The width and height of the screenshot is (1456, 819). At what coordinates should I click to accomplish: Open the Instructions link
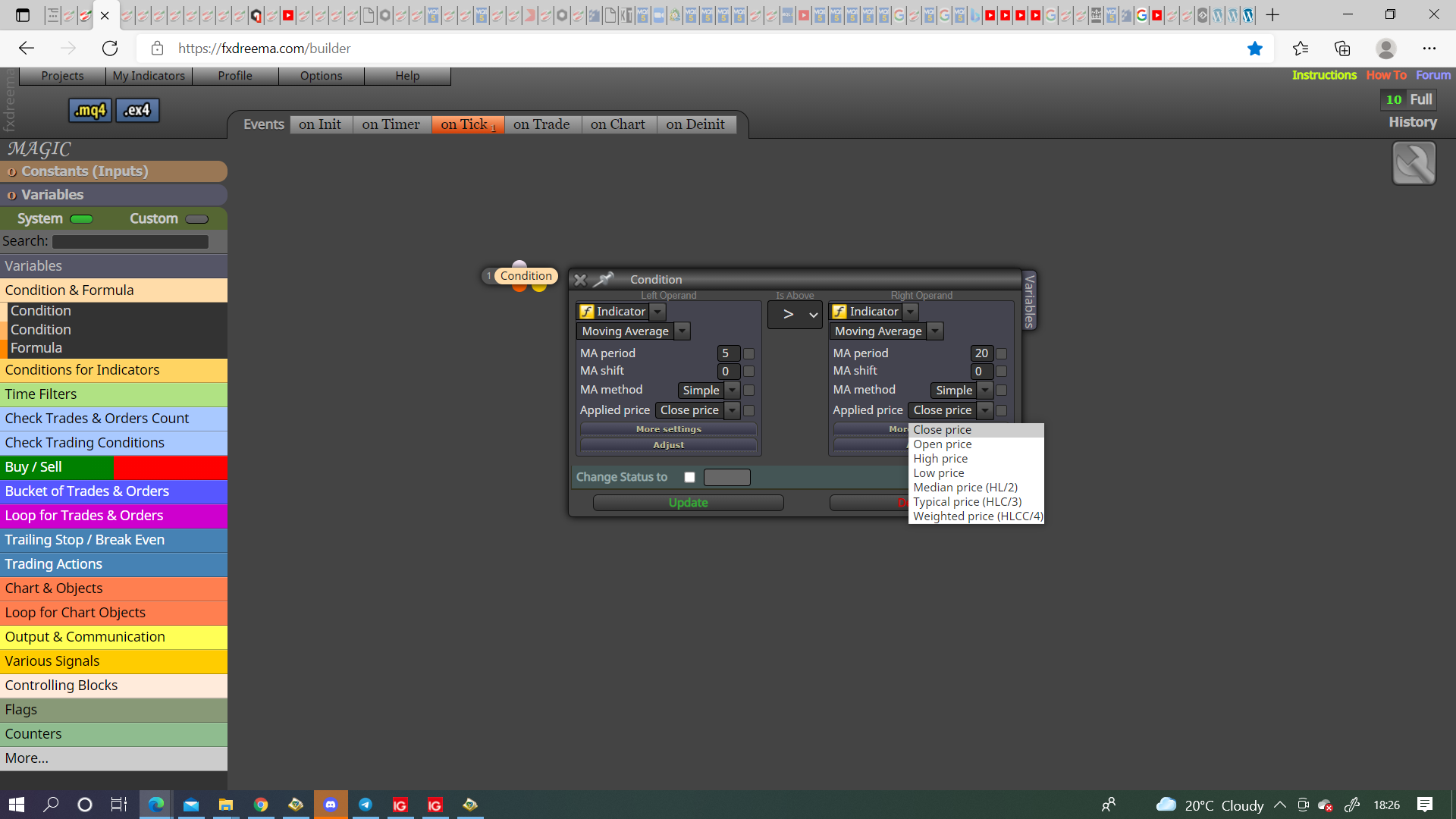coord(1324,75)
